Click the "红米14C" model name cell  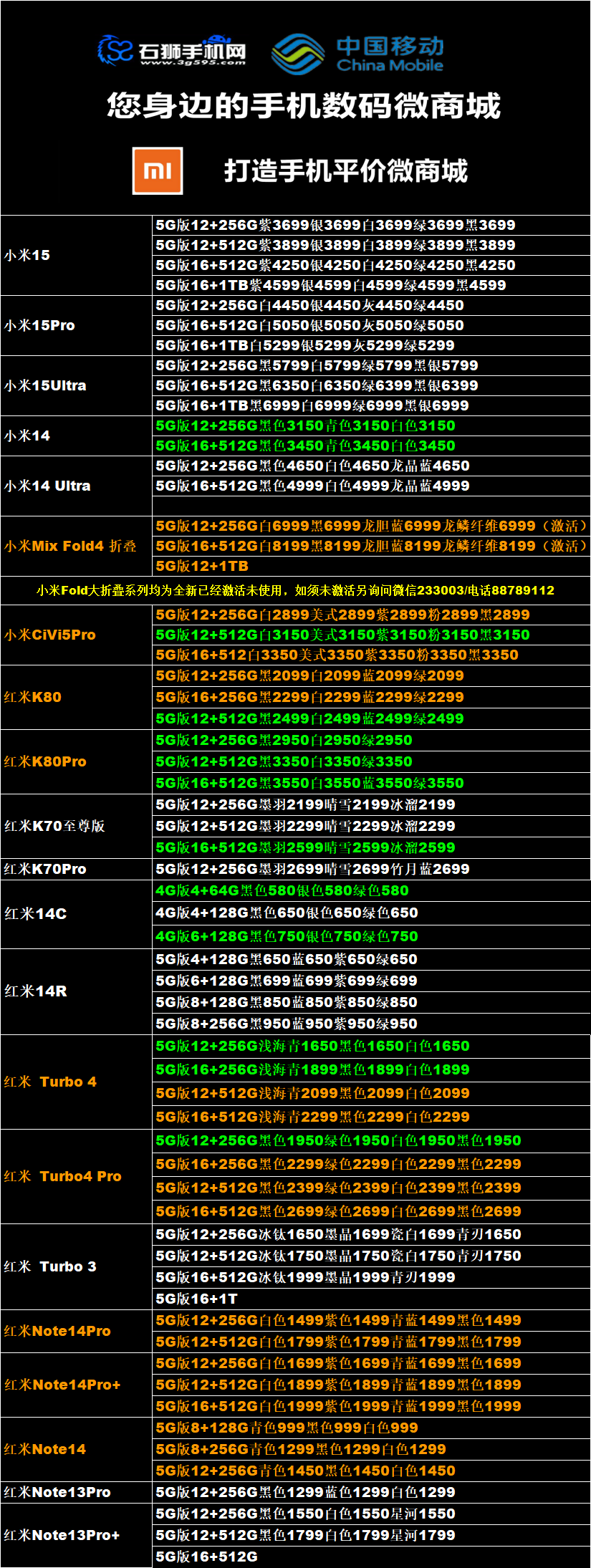(77, 914)
